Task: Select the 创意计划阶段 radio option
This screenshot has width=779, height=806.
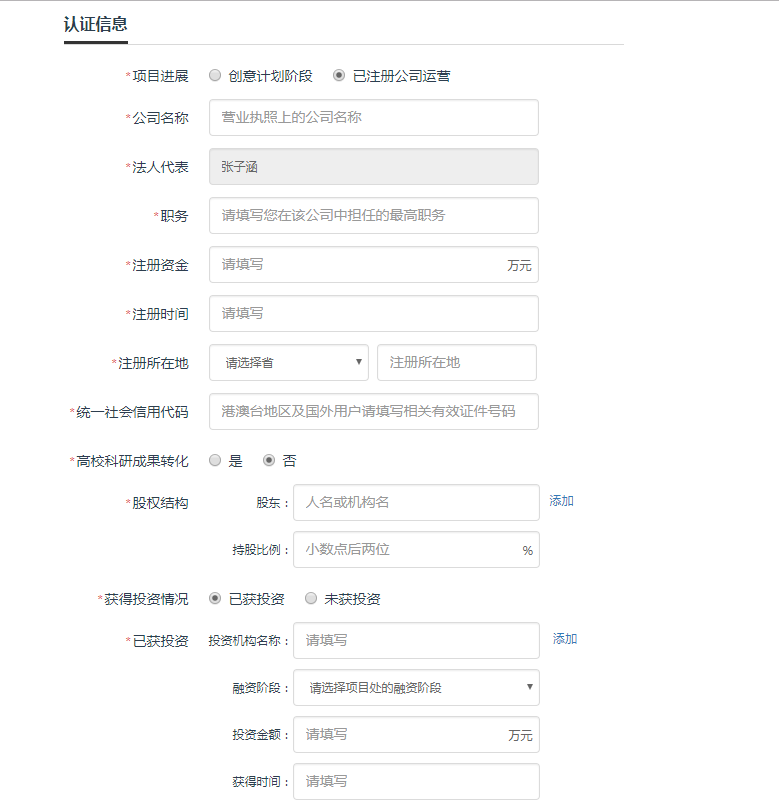Action: click(215, 75)
